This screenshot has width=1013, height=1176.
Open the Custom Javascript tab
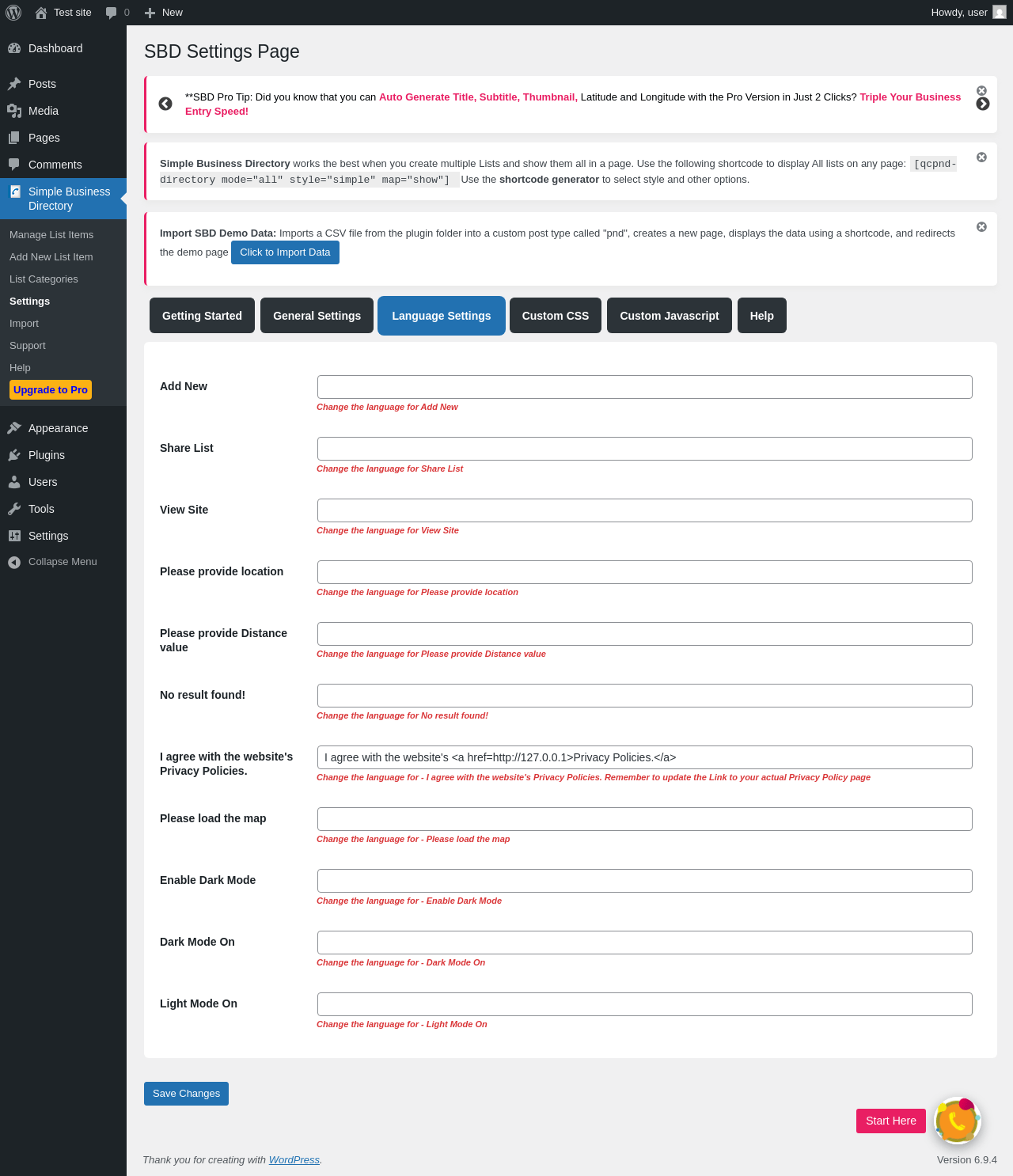coord(670,316)
